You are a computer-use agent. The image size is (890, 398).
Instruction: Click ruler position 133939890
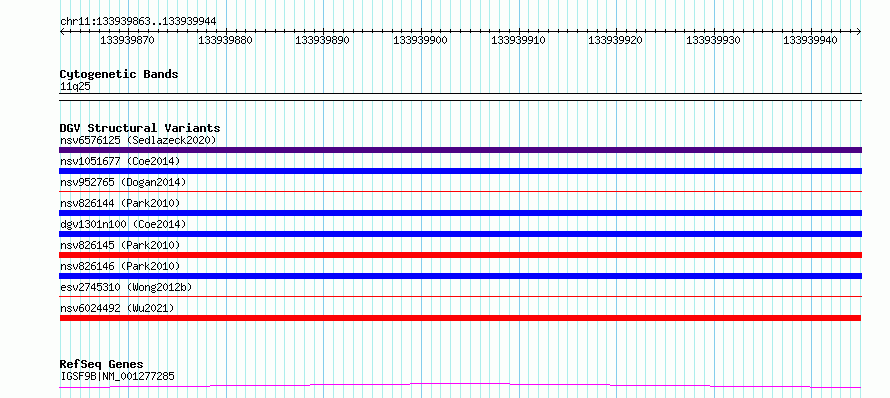pos(322,40)
